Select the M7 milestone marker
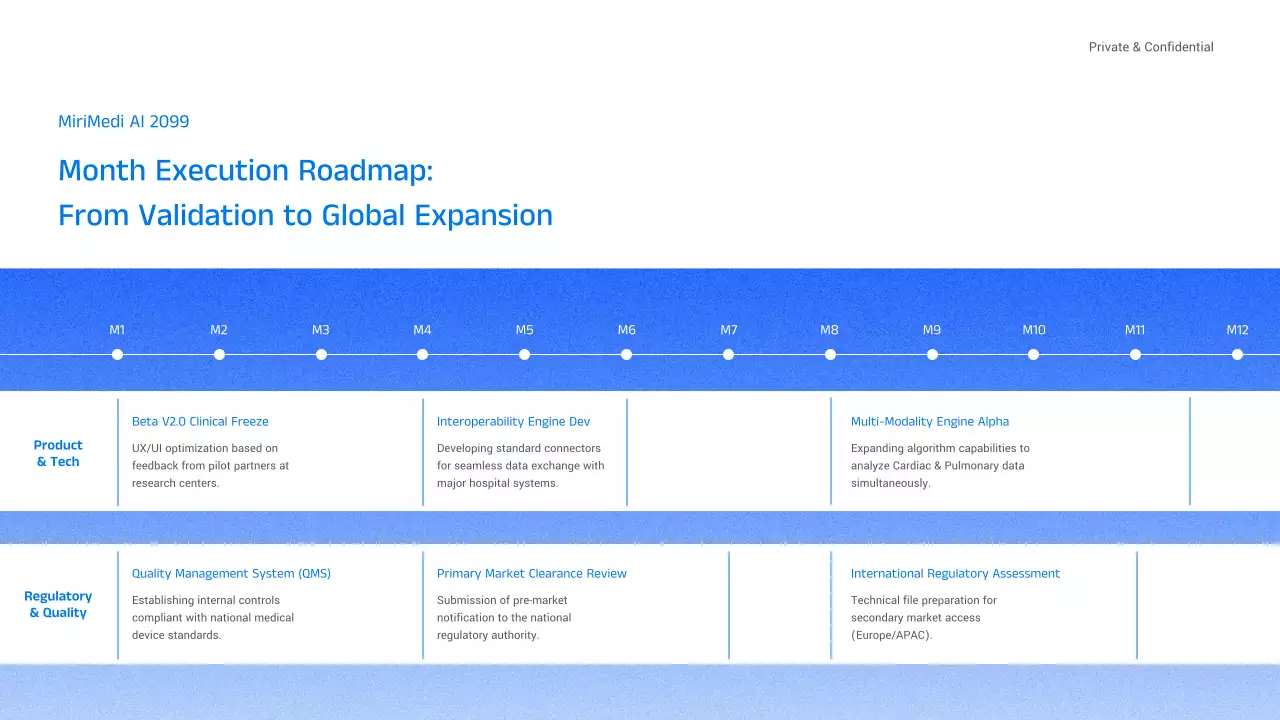 click(x=728, y=354)
